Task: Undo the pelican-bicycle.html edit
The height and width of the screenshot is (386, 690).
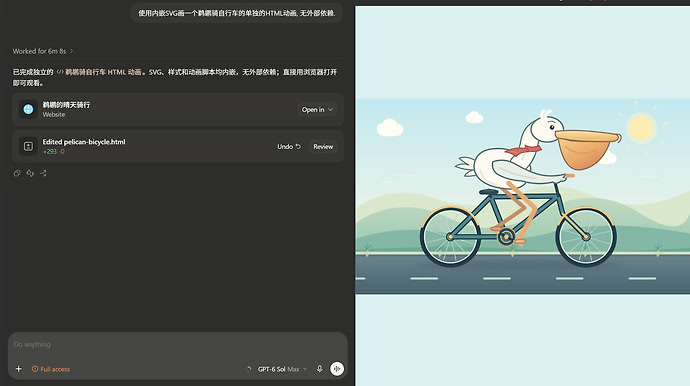Action: coord(289,147)
